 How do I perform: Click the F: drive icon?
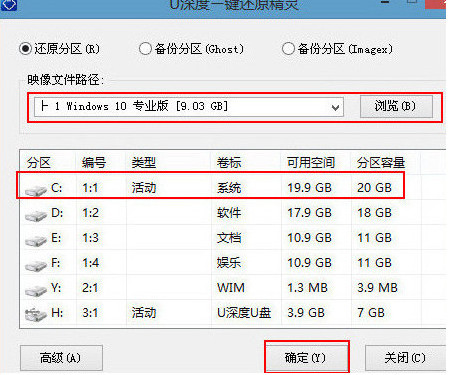[x=36, y=265]
